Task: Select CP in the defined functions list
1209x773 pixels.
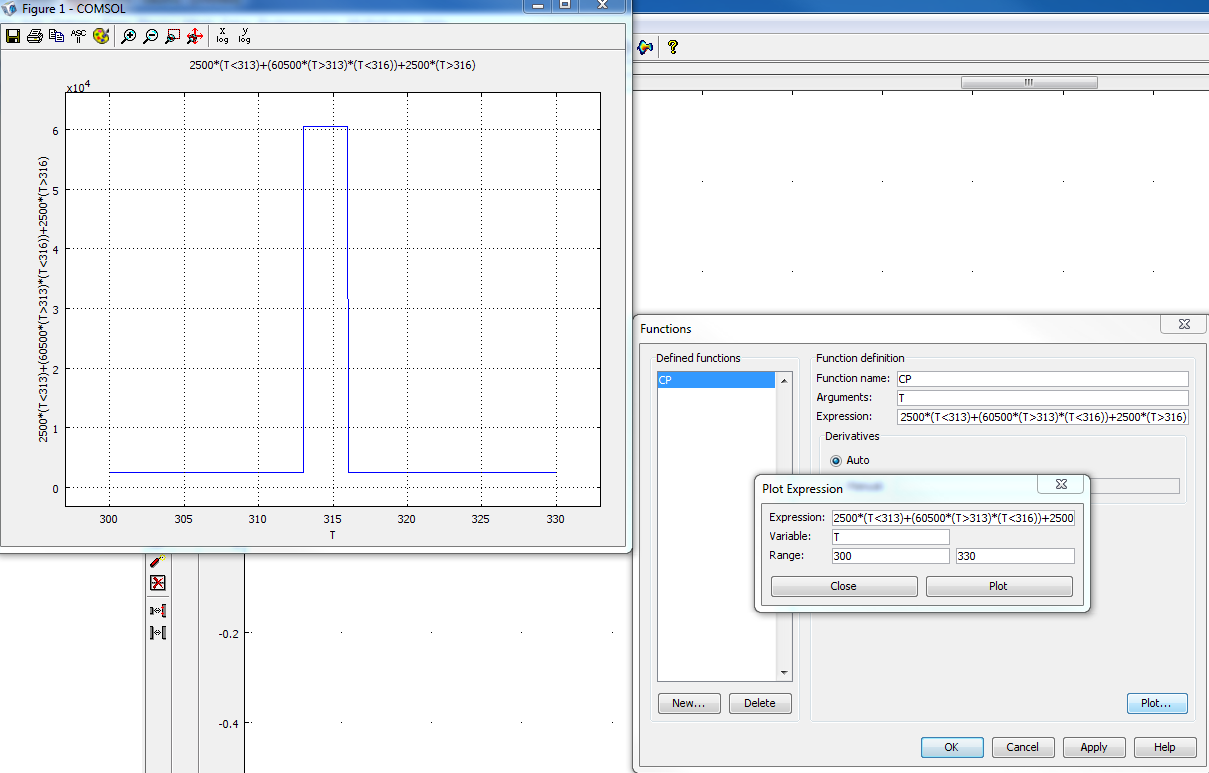Action: click(x=715, y=380)
